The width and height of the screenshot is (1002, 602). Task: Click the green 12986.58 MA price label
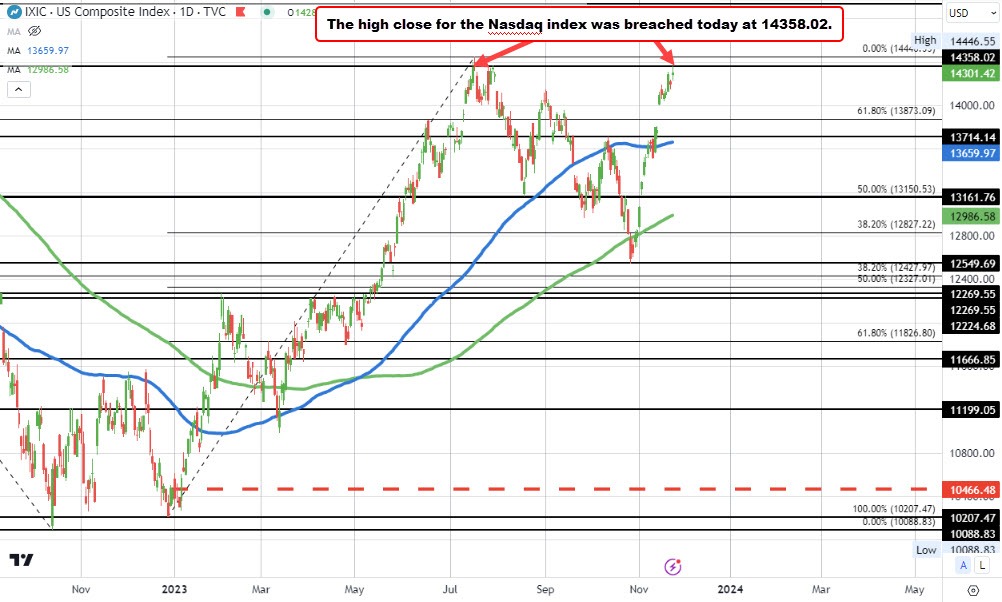pos(972,217)
